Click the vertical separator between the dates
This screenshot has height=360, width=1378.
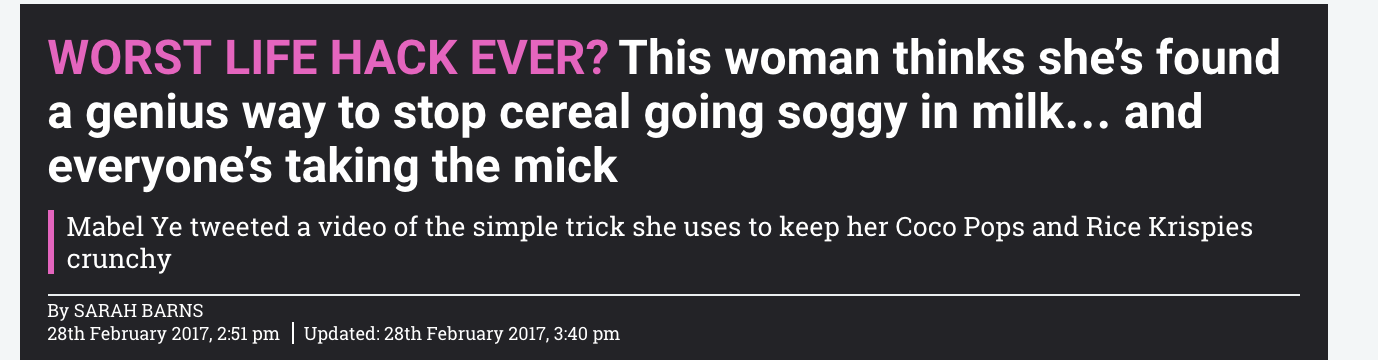(x=292, y=333)
